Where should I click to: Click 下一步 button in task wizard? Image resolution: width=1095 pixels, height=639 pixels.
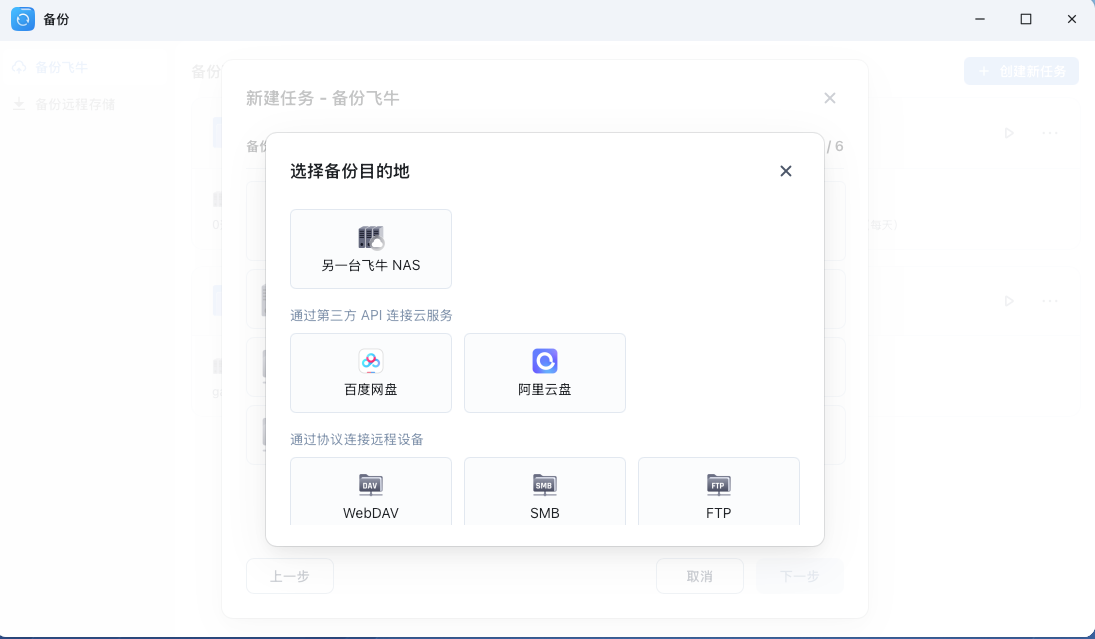point(800,576)
